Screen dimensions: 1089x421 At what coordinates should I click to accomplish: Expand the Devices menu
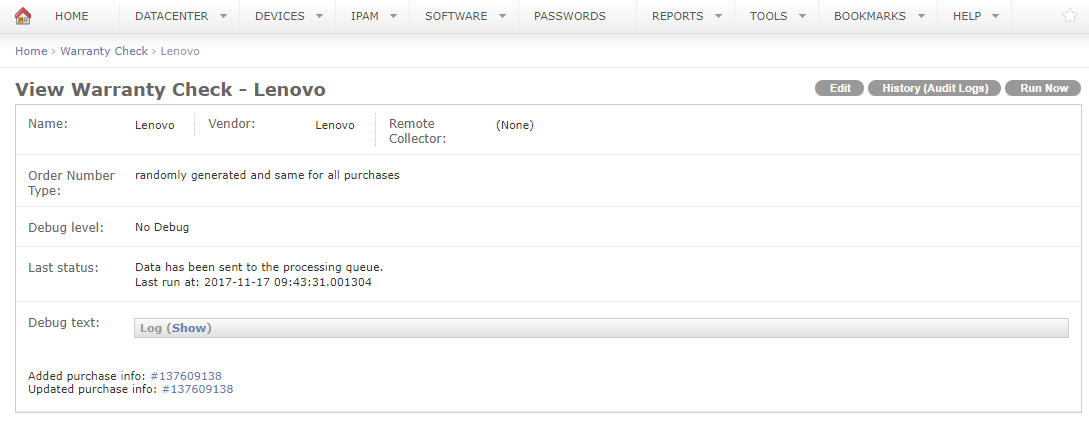(289, 16)
